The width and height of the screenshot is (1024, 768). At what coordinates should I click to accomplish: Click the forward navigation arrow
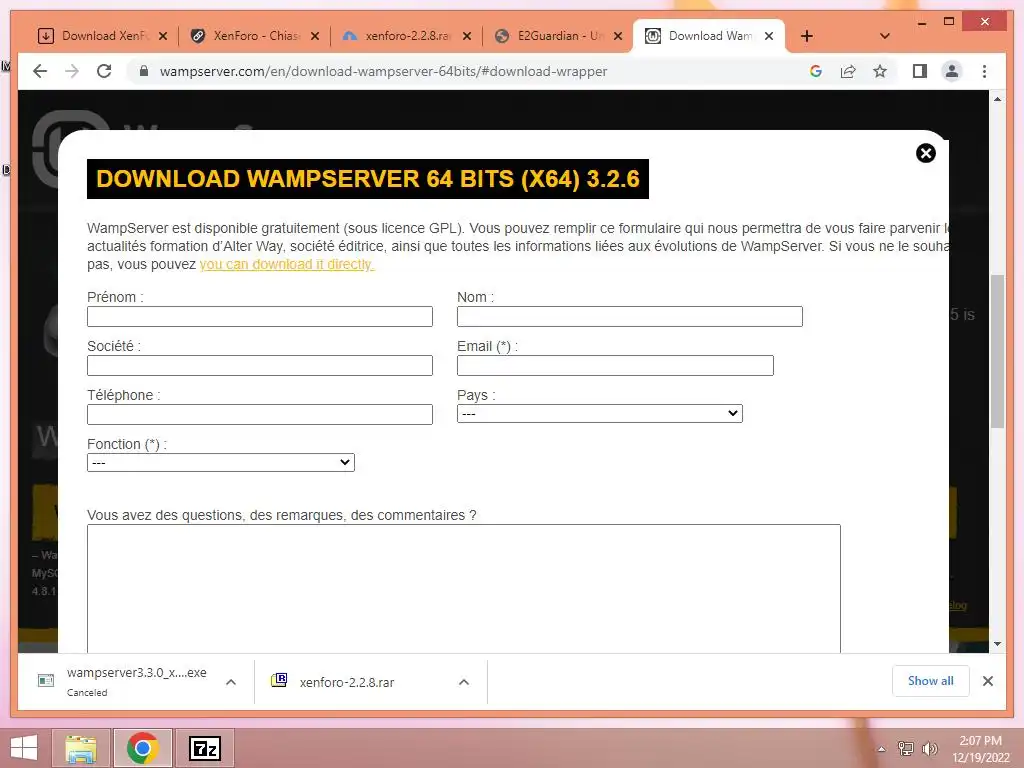72,71
